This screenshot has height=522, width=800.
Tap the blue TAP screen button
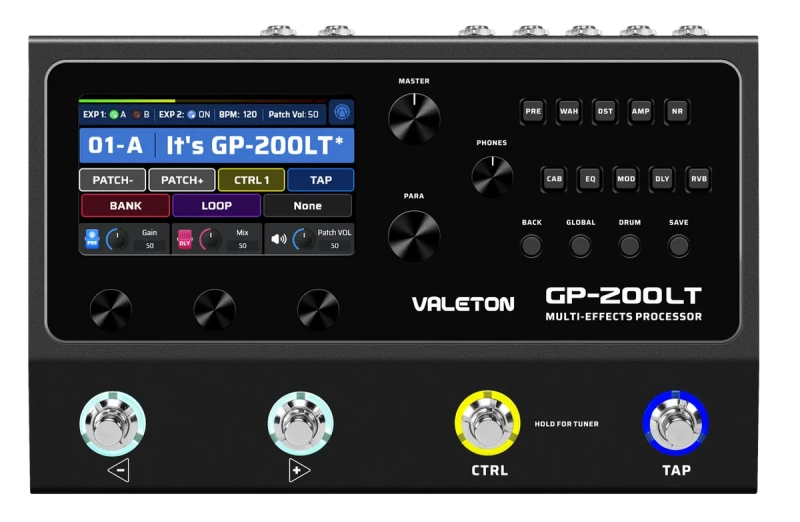pyautogui.click(x=320, y=180)
